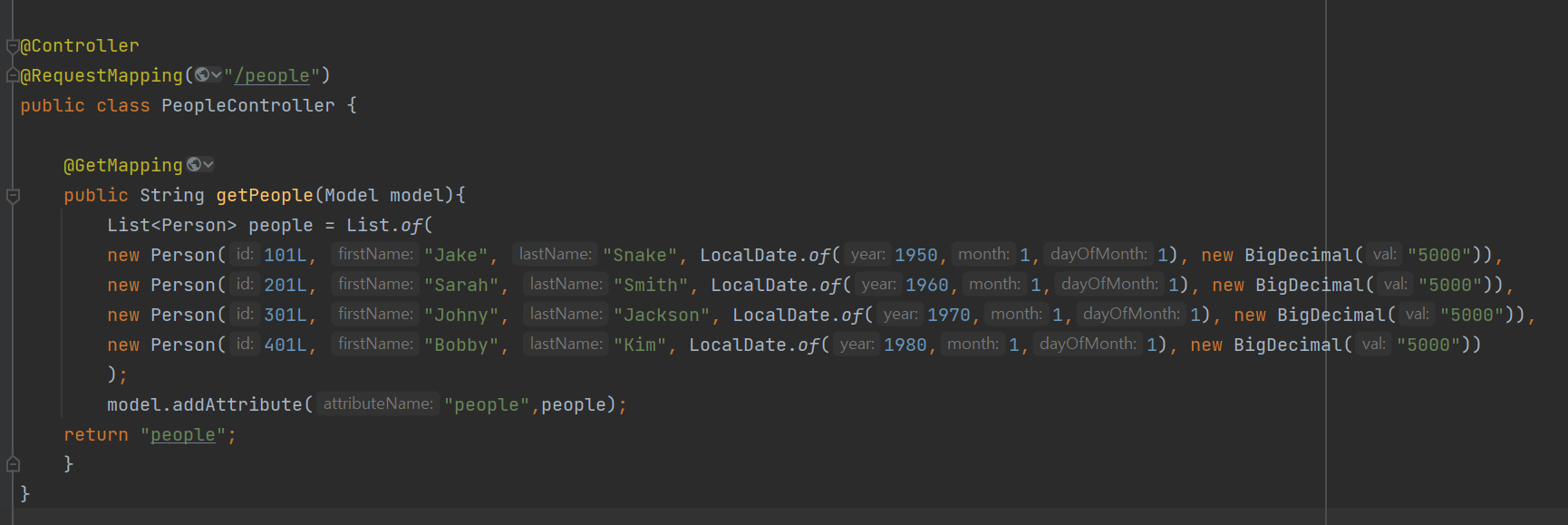Viewport: 1568px width, 525px height.
Task: Open the globe icon beside @RequestMapping
Action: 202,74
